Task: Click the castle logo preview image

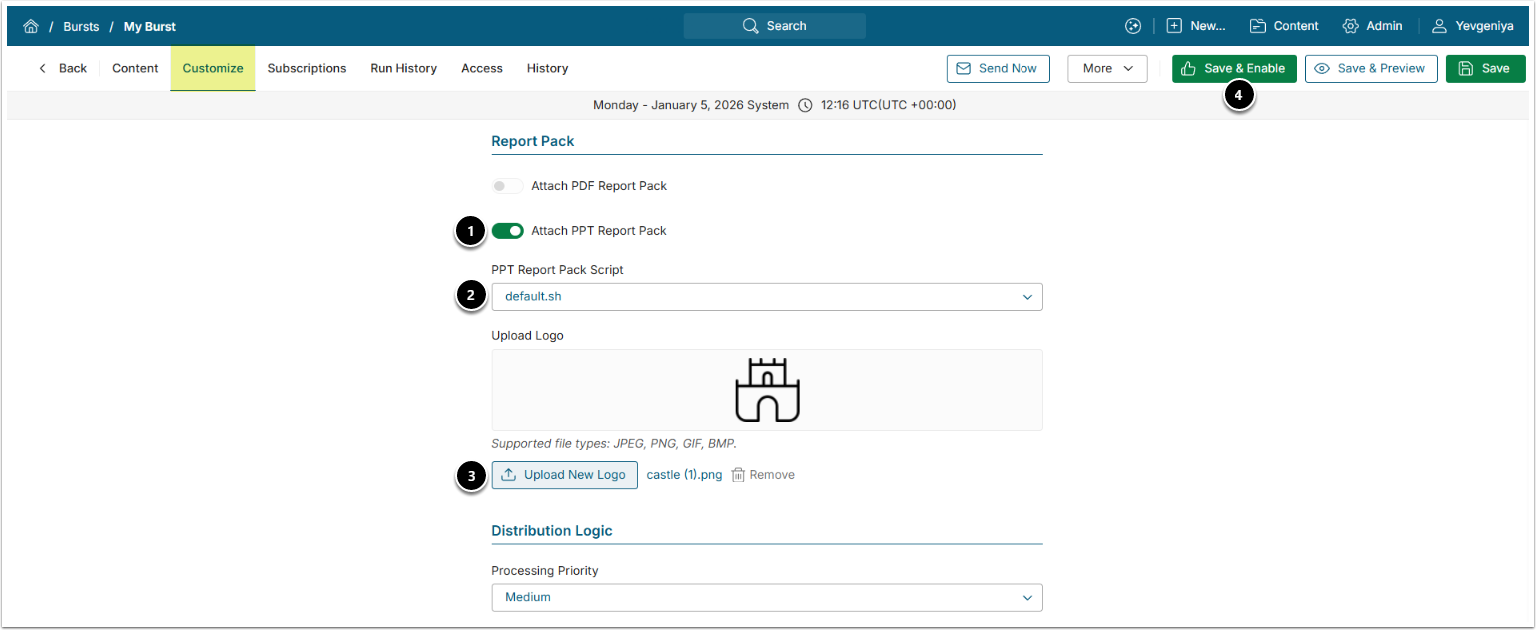Action: tap(767, 389)
